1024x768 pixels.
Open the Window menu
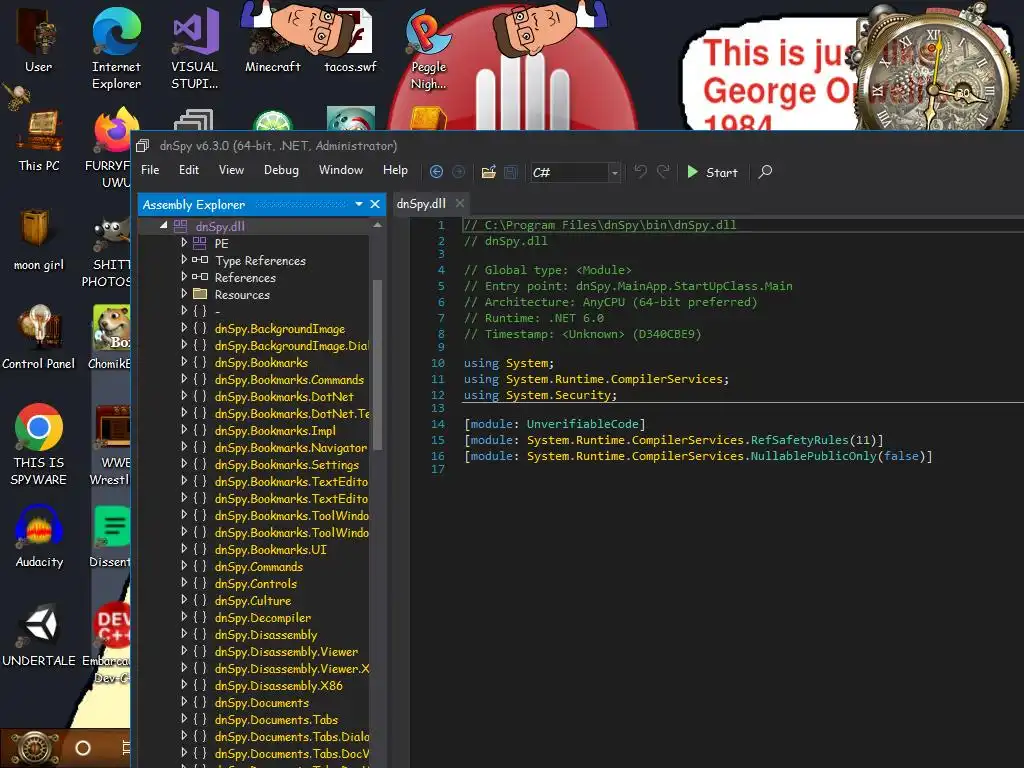pos(340,170)
